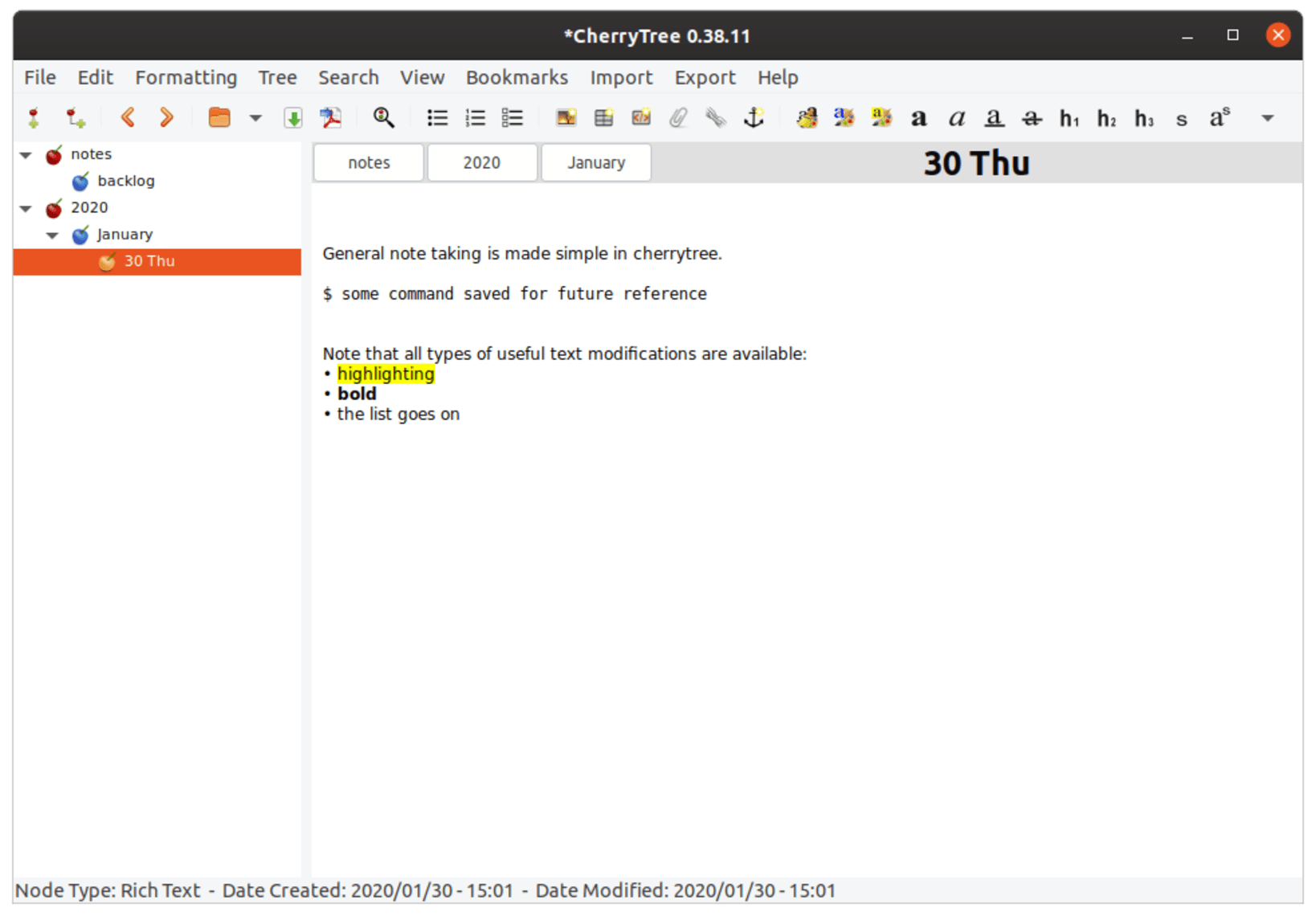This screenshot has width=1316, height=916.
Task: Open the File menu
Action: 40,77
